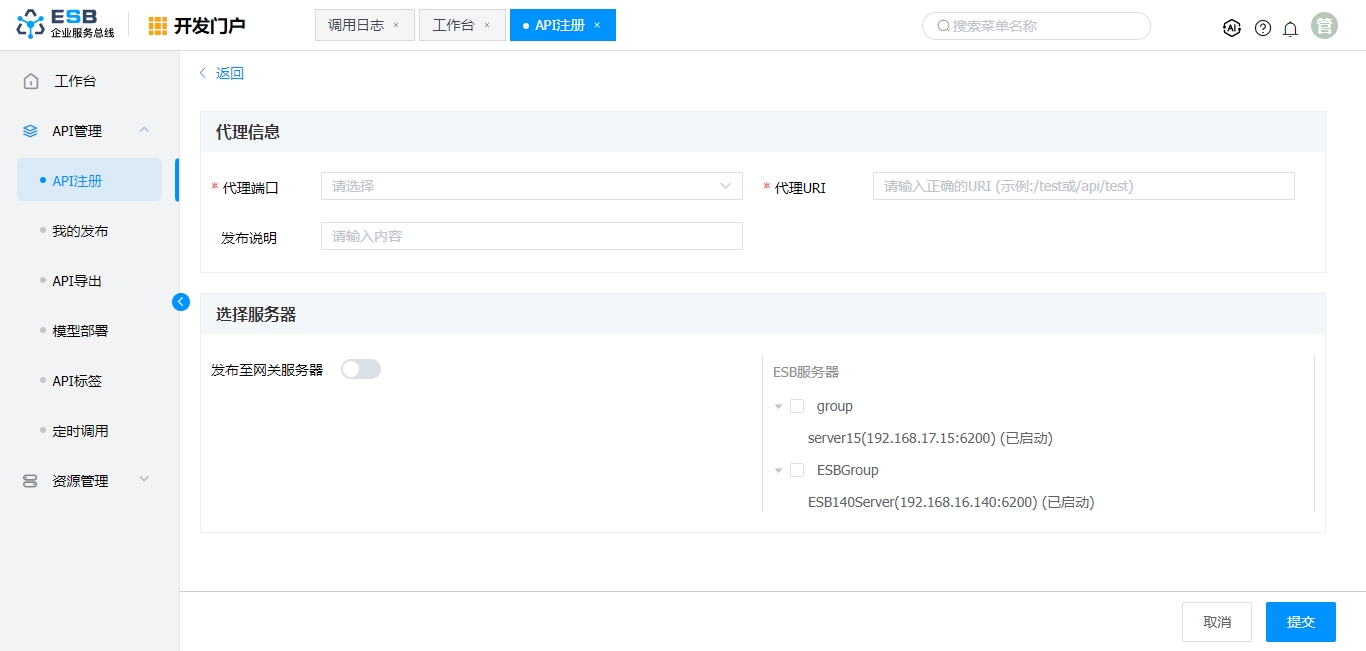Check the group server checkbox

pos(797,406)
